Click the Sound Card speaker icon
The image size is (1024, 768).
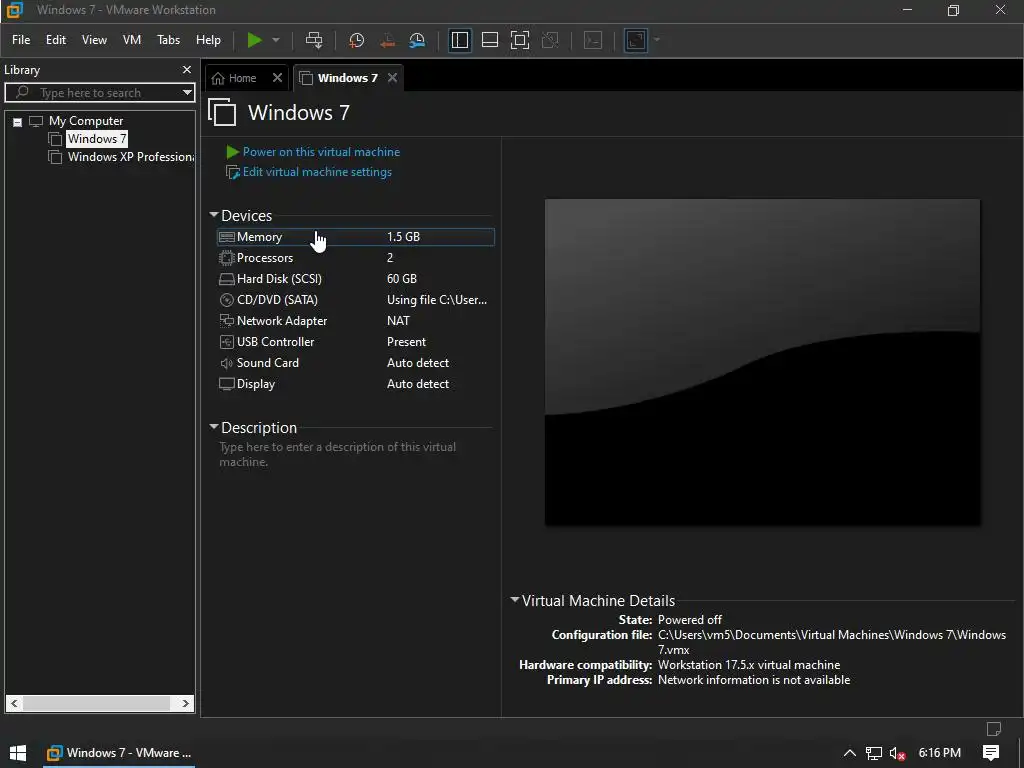[x=227, y=363]
